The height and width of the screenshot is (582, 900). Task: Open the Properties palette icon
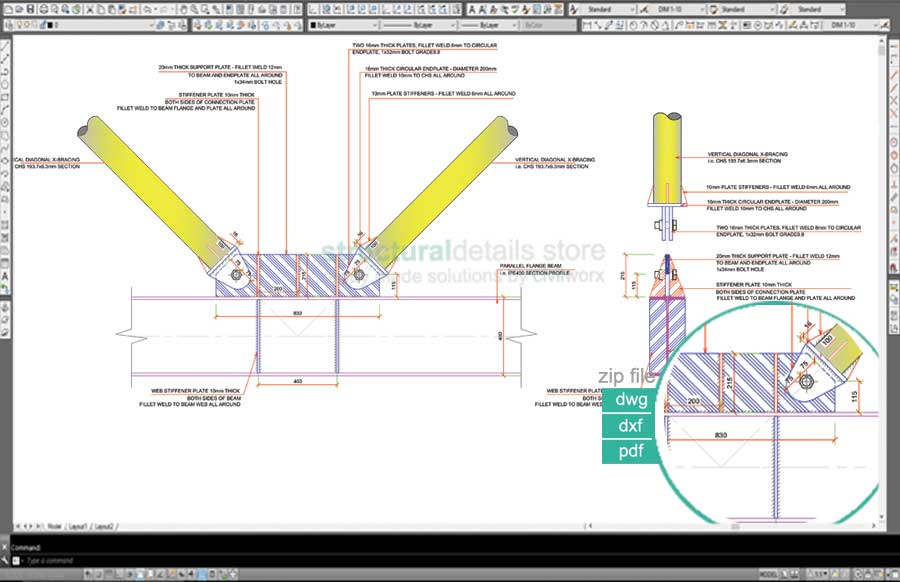click(x=229, y=9)
